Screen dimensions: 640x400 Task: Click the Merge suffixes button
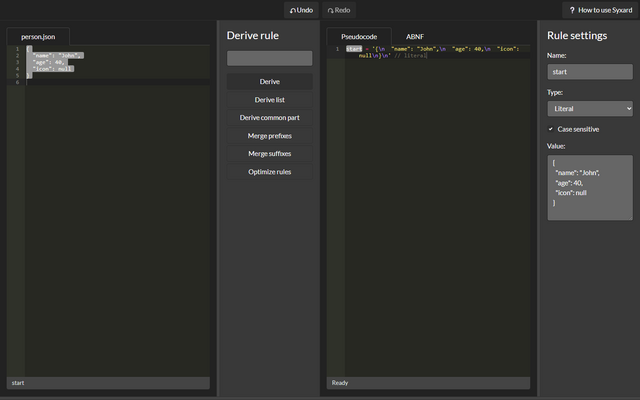[x=269, y=154]
